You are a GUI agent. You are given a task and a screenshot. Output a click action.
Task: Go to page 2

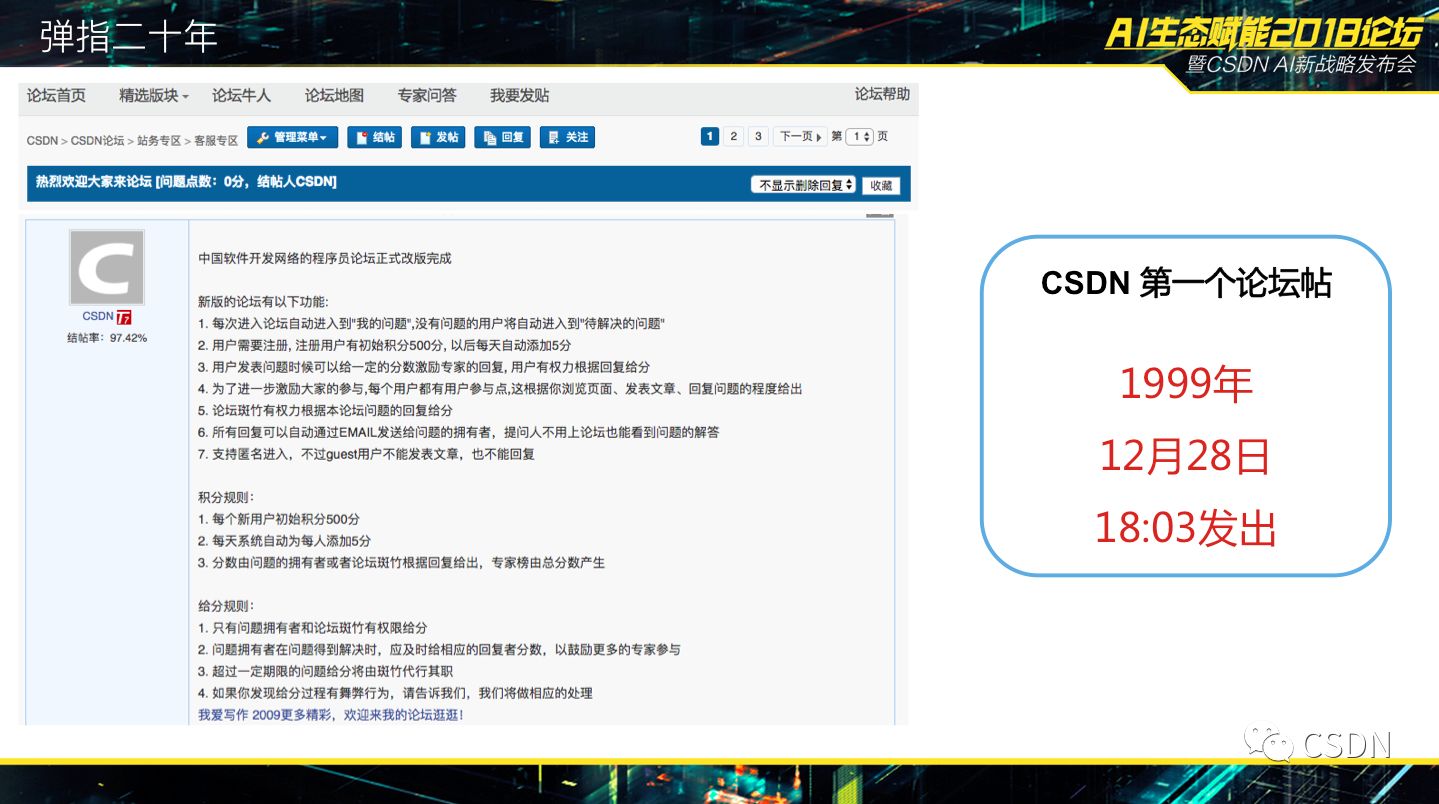tap(734, 136)
